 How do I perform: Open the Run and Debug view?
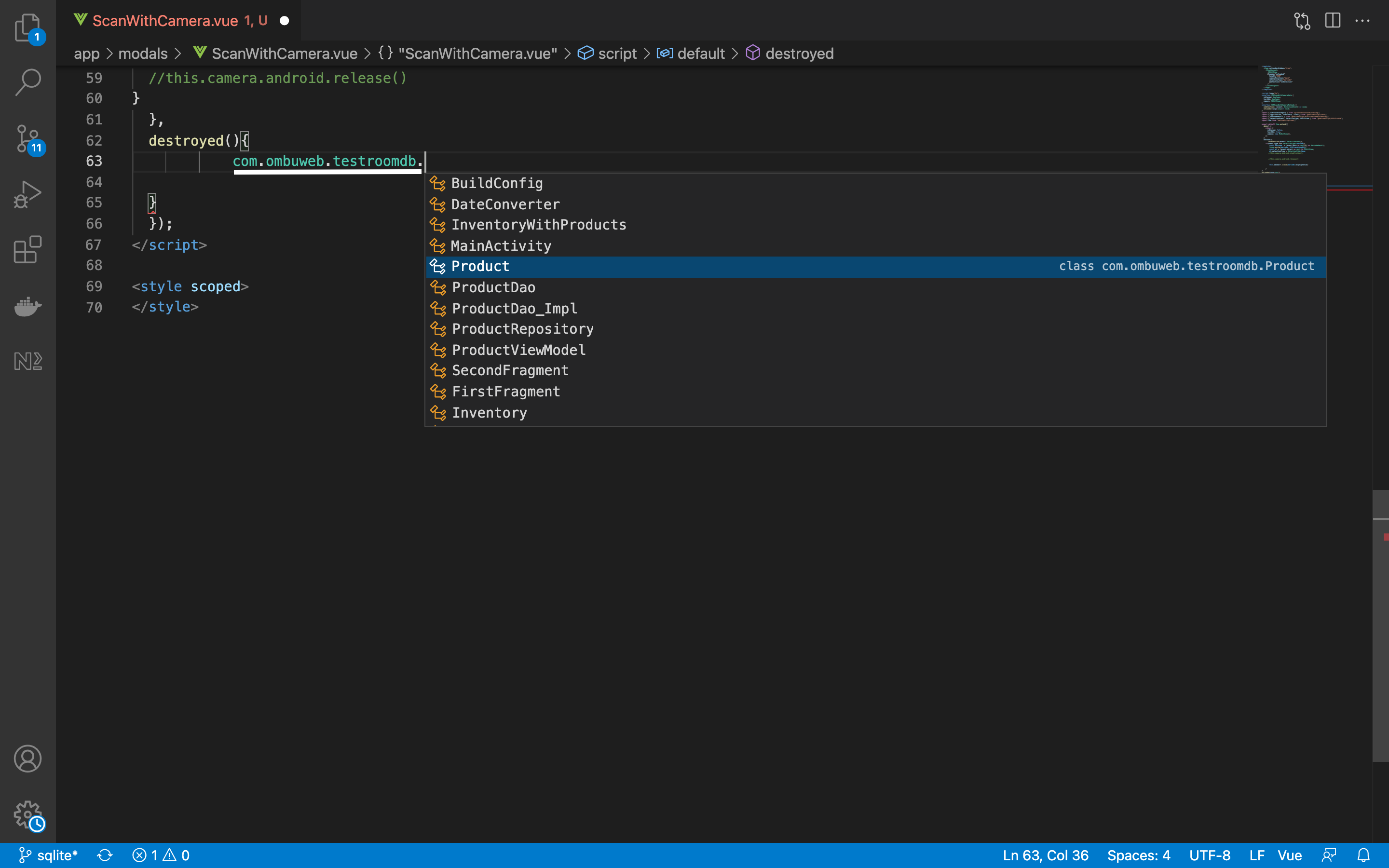point(27,194)
